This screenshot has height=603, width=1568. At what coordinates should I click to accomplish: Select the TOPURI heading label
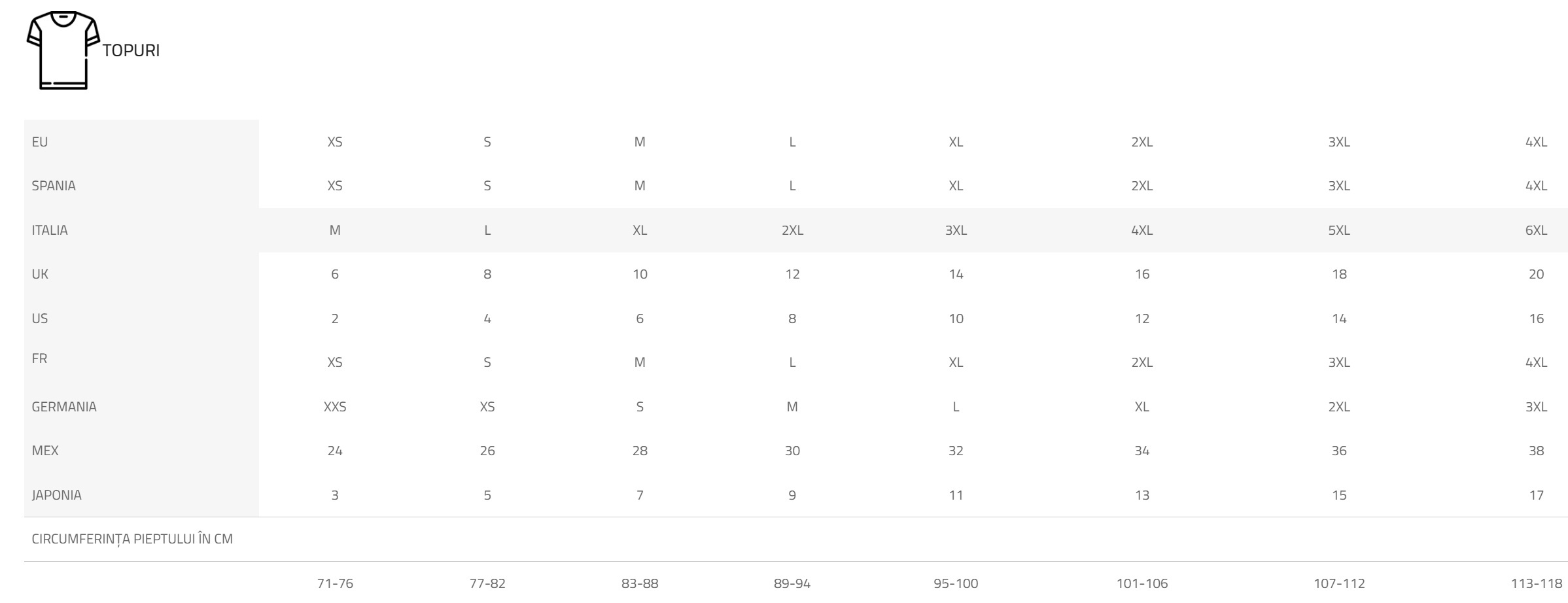[x=131, y=50]
